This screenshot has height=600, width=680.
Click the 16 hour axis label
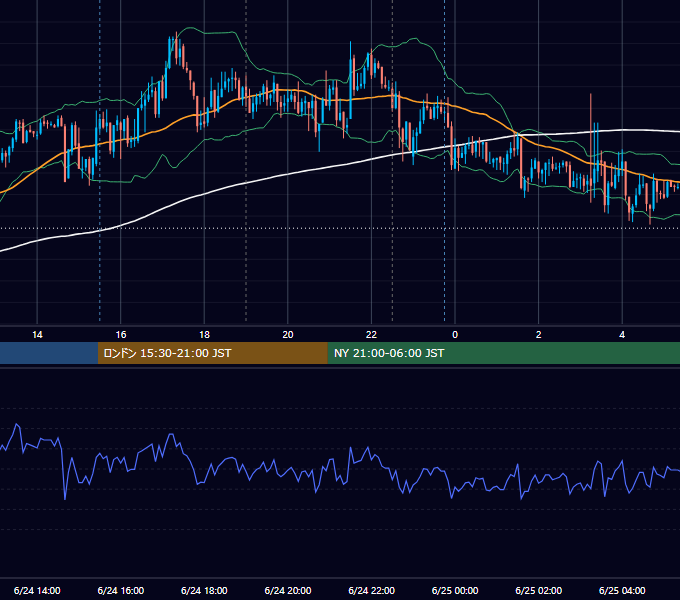click(121, 335)
